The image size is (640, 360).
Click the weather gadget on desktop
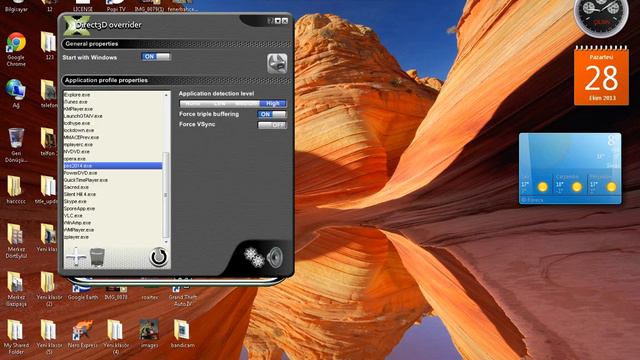point(570,168)
